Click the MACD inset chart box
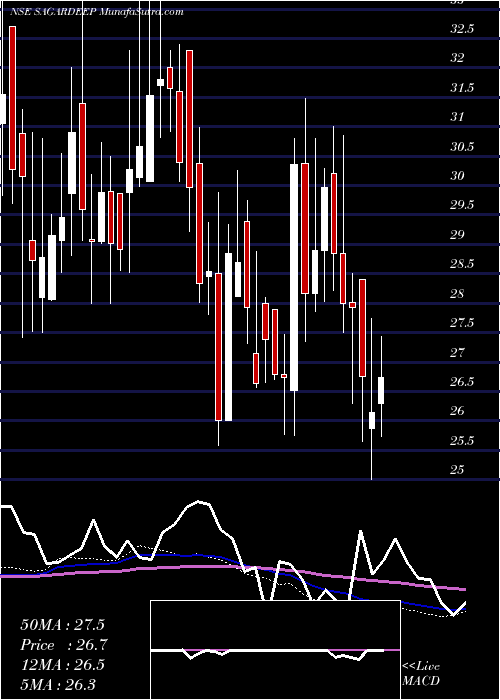Viewport: 500px width, 700px height. click(x=275, y=650)
